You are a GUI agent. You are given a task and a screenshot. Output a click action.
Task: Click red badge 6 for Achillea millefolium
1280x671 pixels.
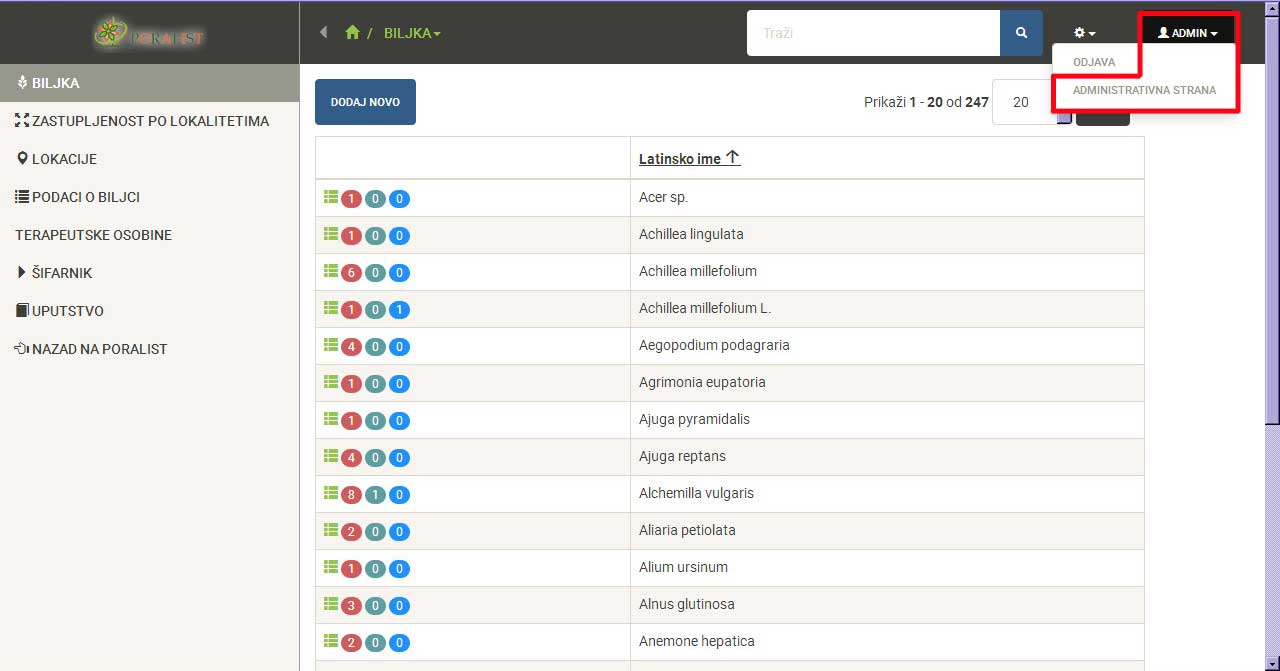(x=351, y=273)
